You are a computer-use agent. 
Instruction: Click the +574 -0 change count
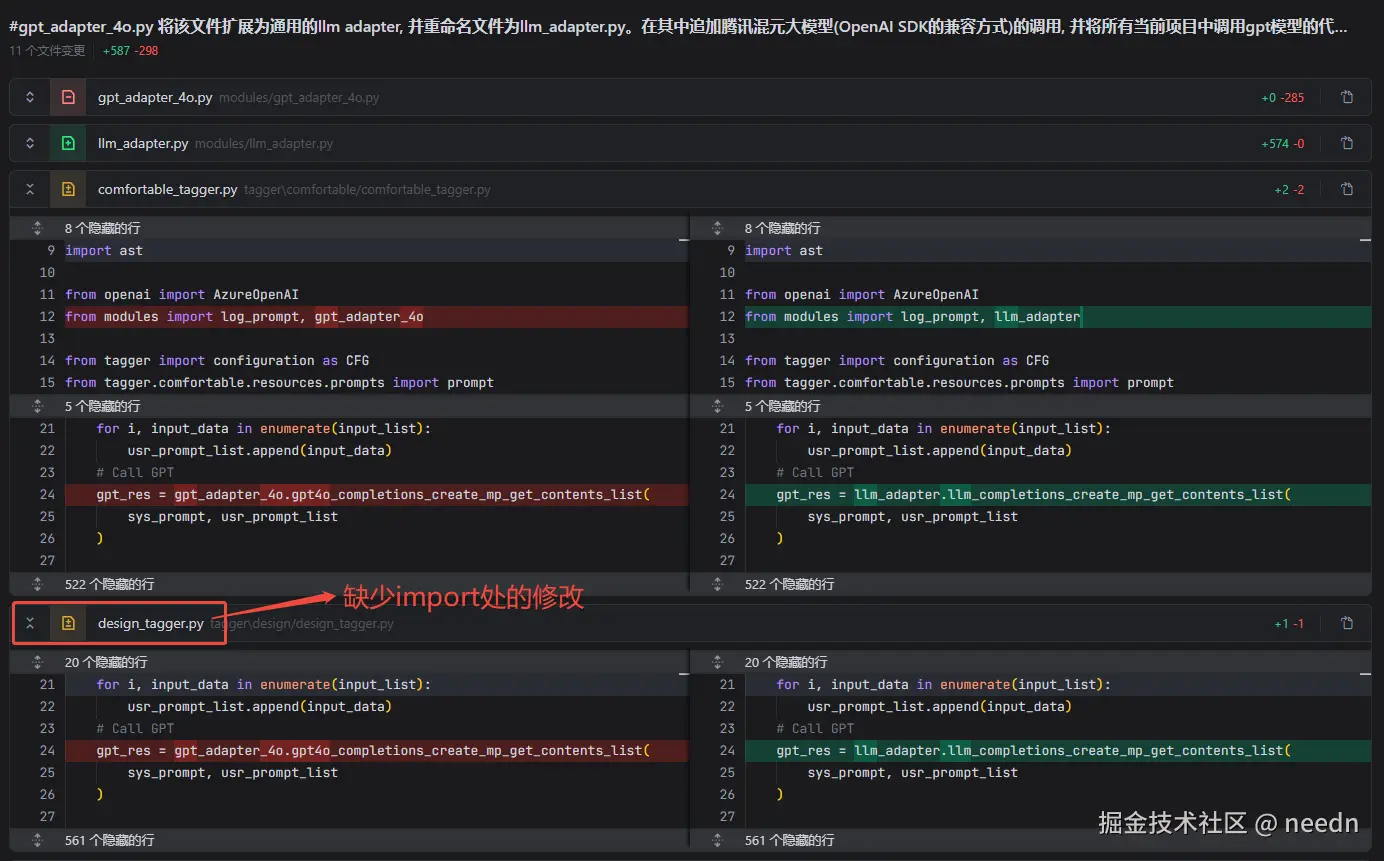(x=1283, y=144)
